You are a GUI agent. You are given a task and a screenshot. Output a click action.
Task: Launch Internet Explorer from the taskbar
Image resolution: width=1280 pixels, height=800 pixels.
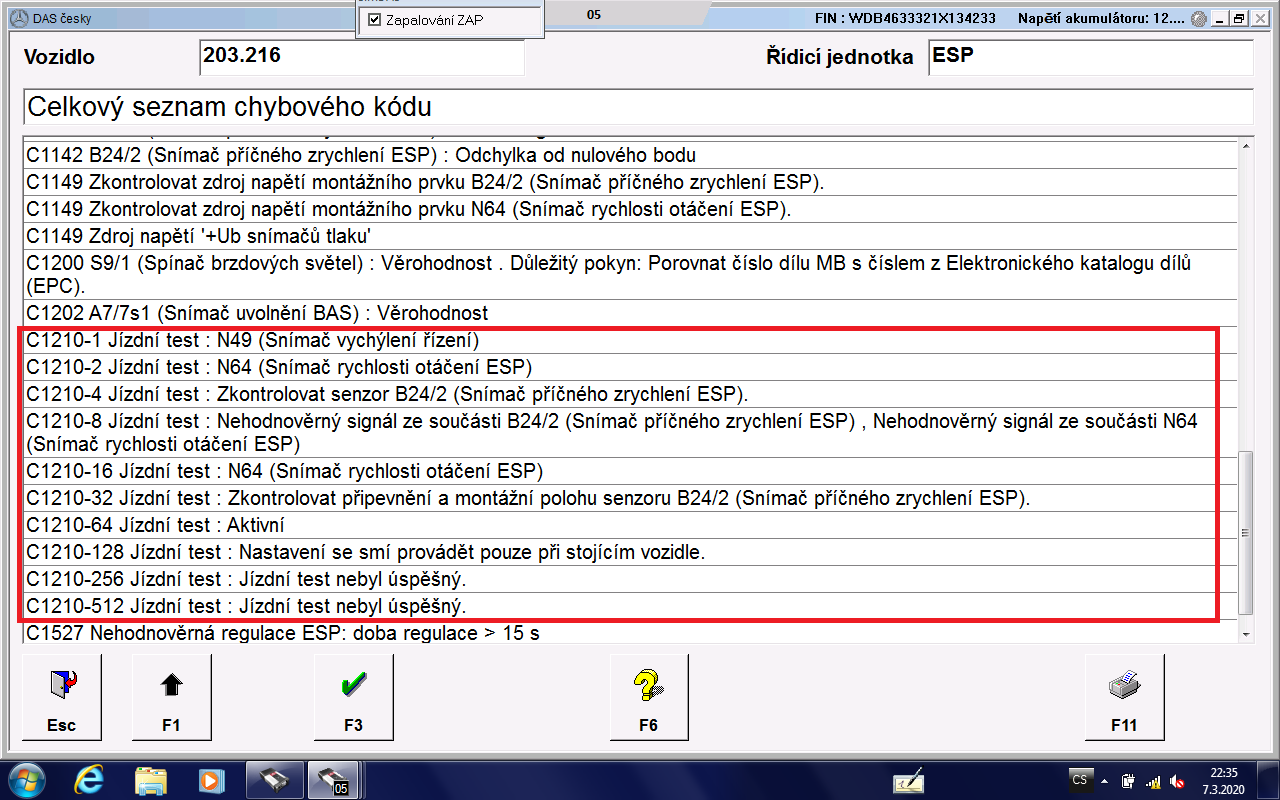coord(91,779)
